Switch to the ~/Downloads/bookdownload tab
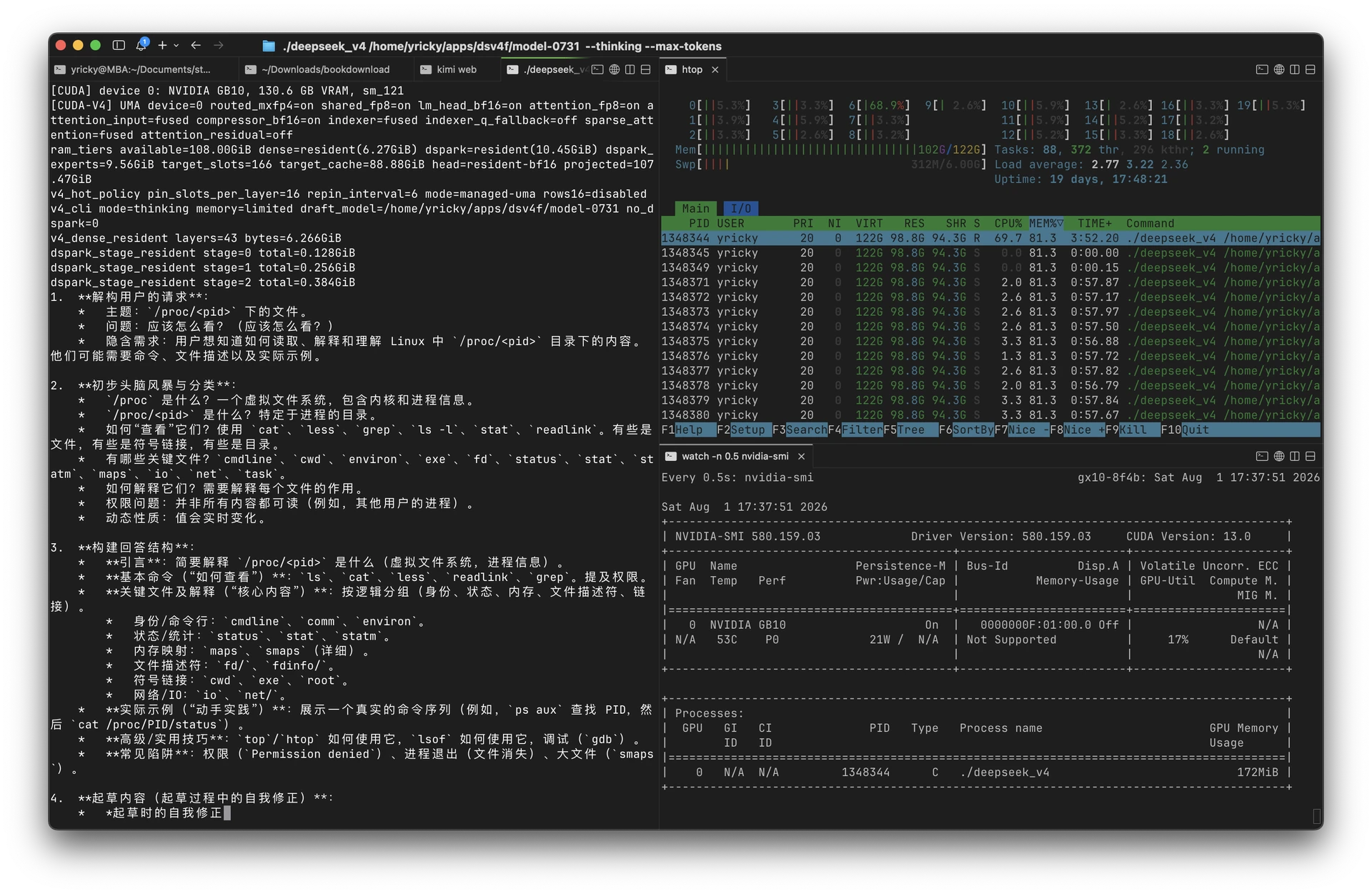Viewport: 1372px width, 894px height. 325,69
